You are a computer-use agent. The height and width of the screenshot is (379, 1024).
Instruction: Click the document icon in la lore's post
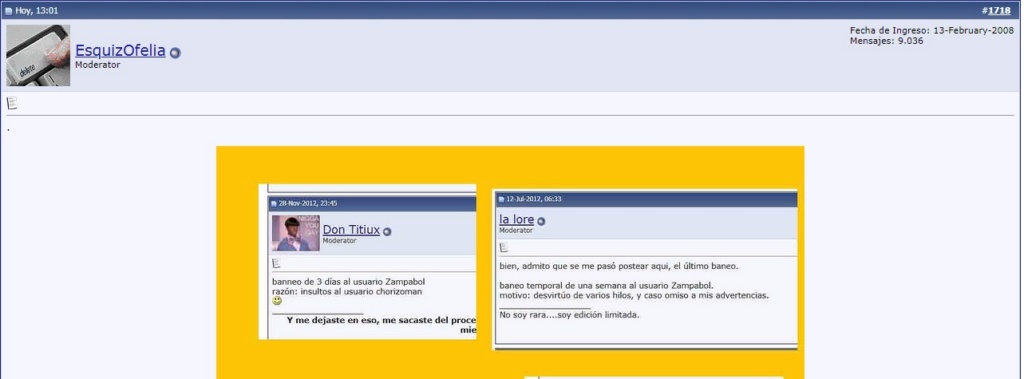pos(504,248)
